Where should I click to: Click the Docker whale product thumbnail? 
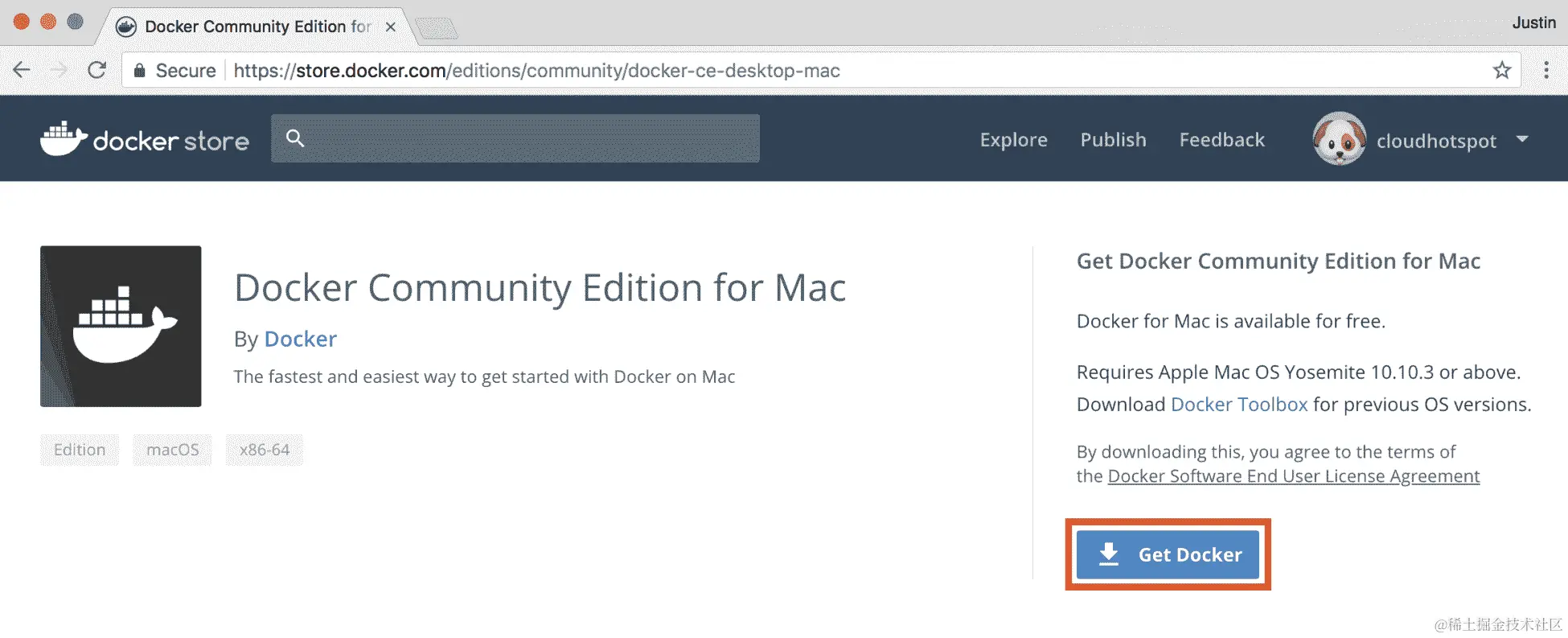pos(121,326)
